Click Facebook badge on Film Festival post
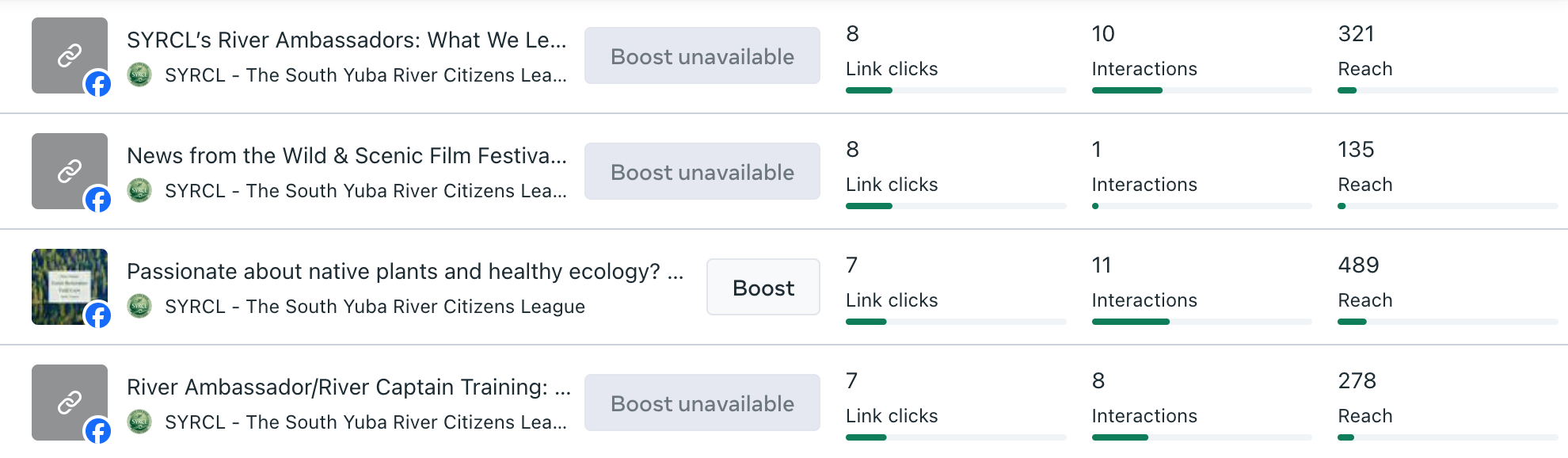 [98, 200]
